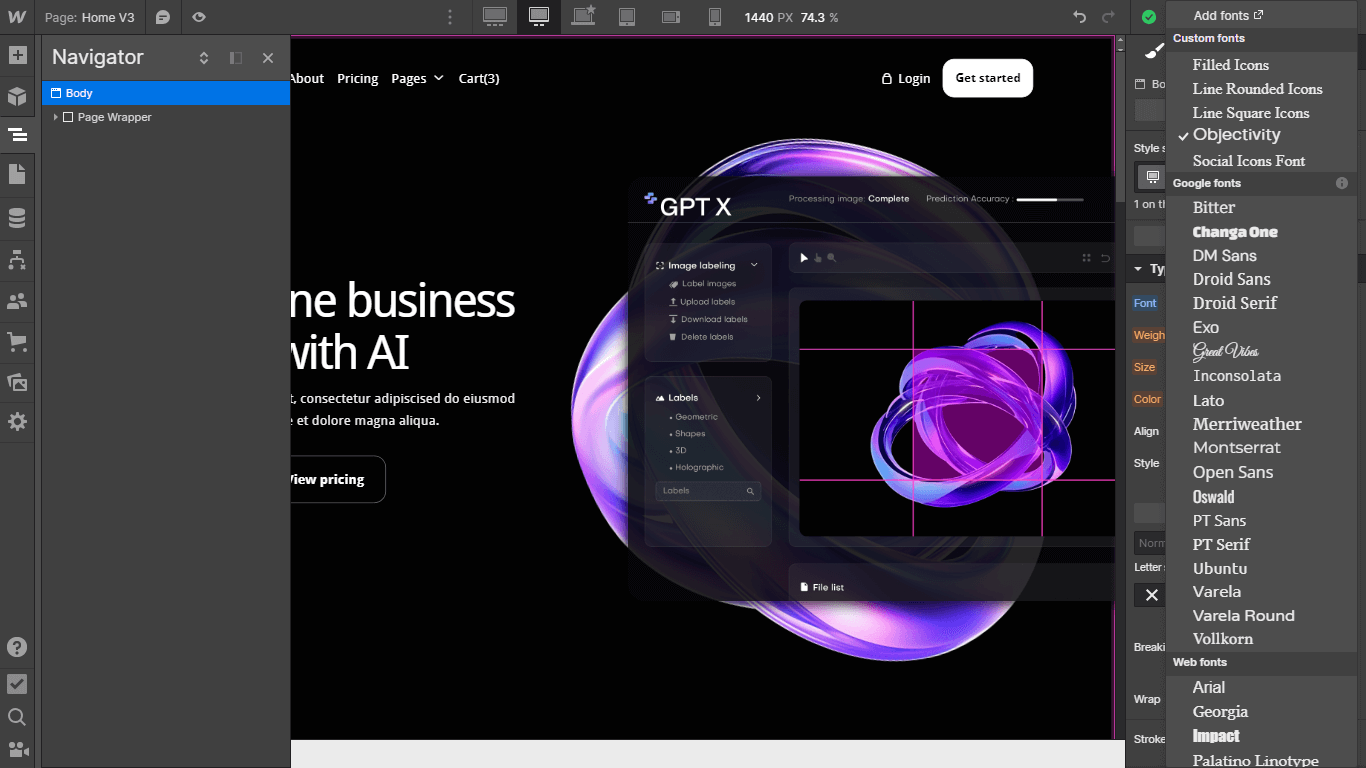
Task: Open Site Settings with the gear icon
Action: click(x=16, y=421)
